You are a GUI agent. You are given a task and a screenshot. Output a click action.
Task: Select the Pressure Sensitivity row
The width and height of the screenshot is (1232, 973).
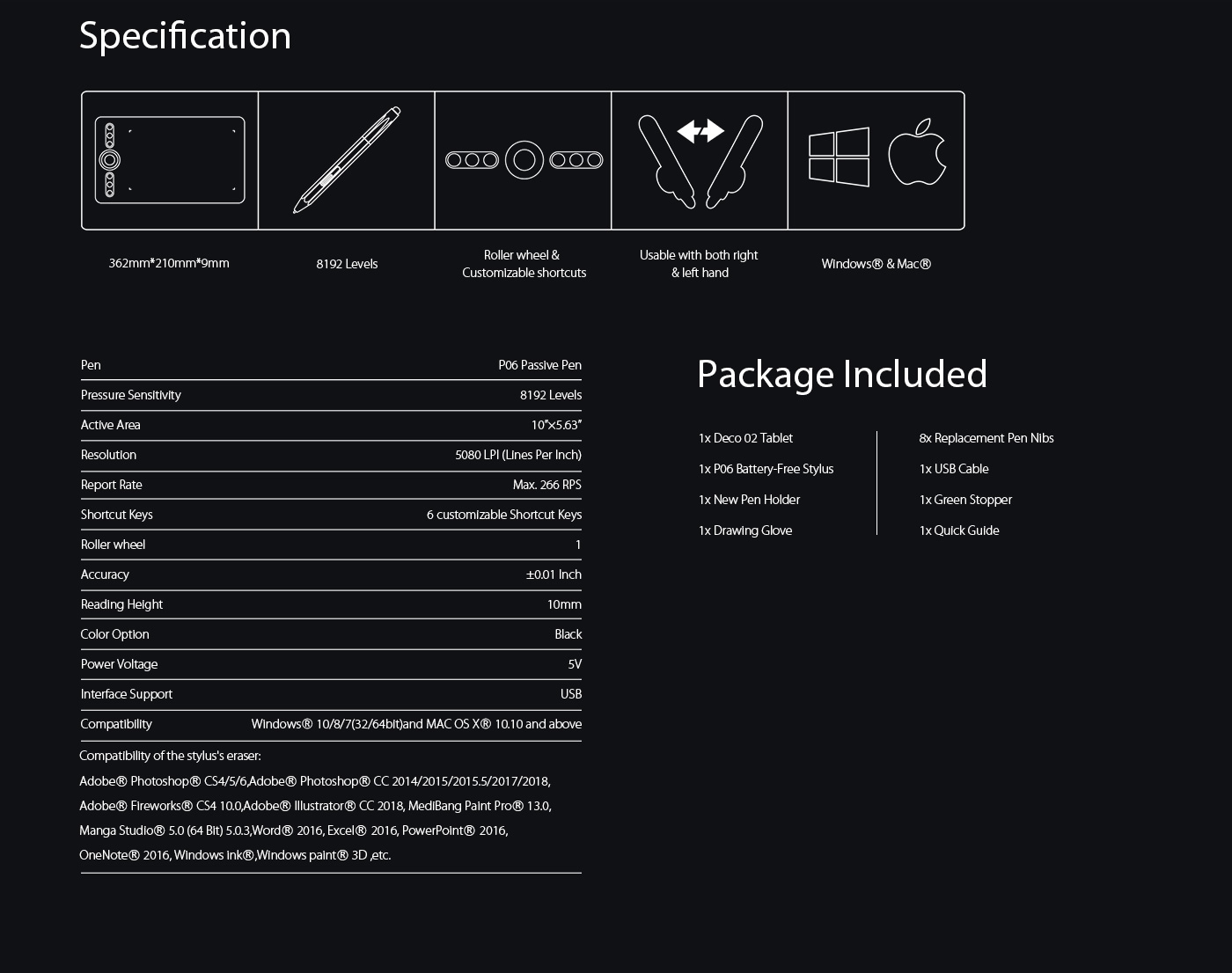[331, 395]
